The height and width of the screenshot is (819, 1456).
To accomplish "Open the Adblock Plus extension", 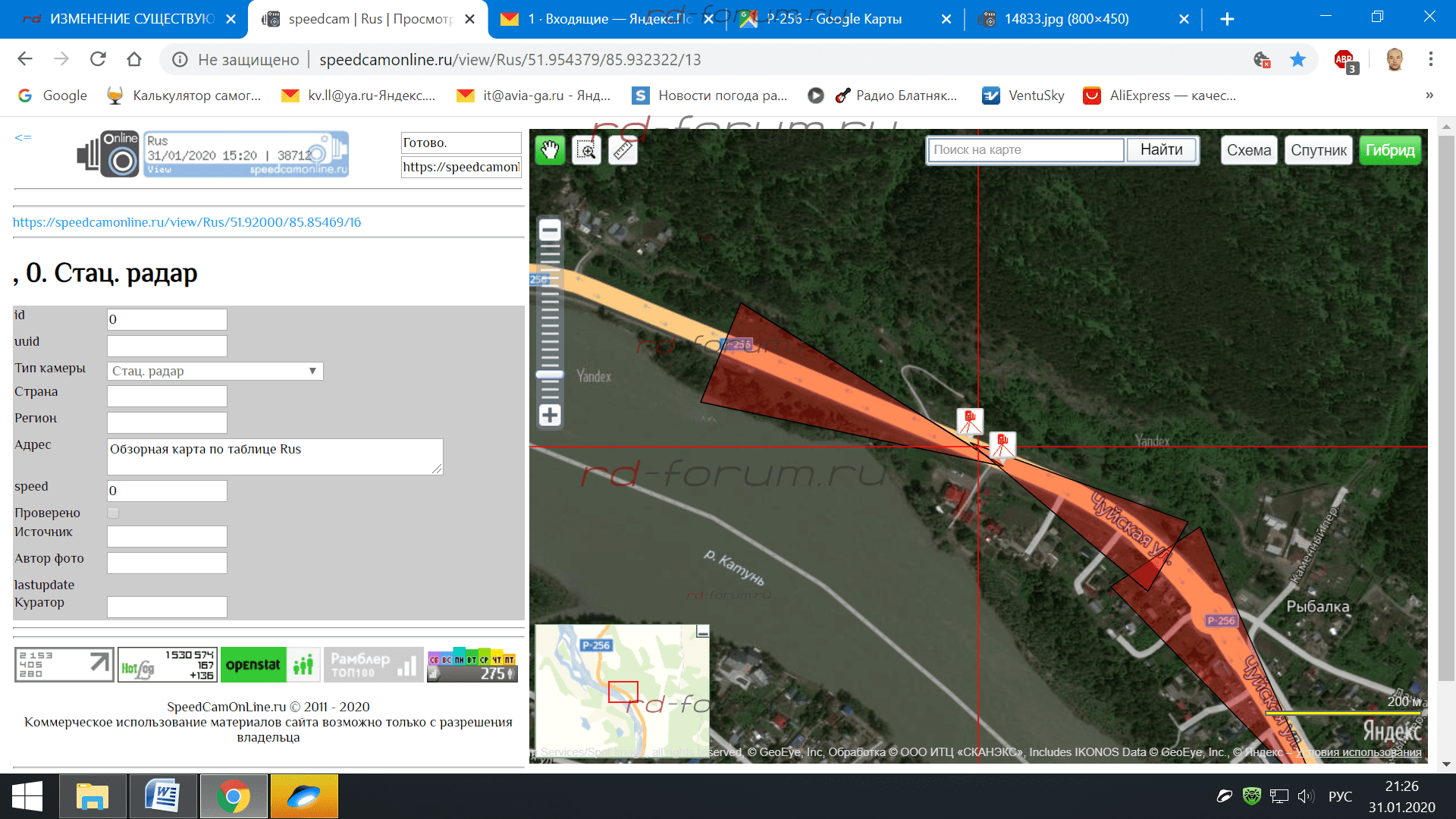I will 1345,60.
